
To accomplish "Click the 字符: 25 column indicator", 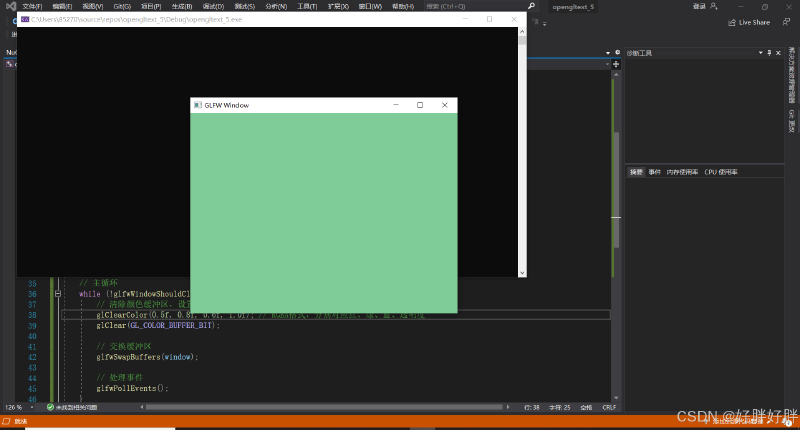I will click(x=560, y=408).
